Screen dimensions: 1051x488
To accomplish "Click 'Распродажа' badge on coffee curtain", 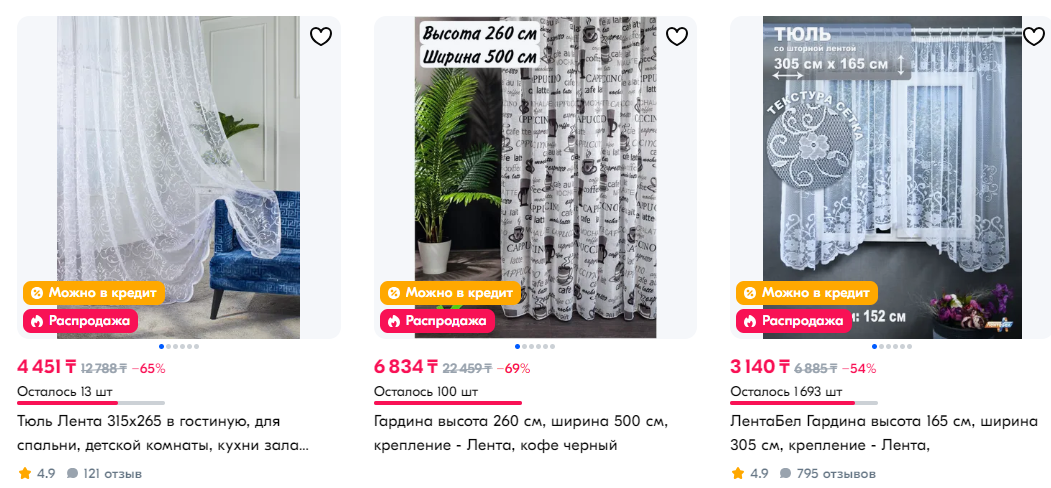I will [x=437, y=321].
